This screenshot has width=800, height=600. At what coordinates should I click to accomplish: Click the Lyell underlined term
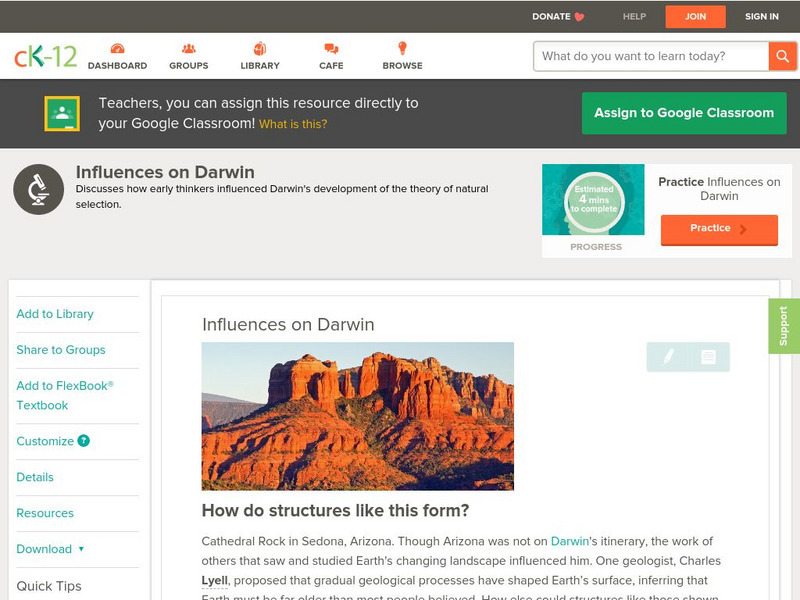point(214,581)
